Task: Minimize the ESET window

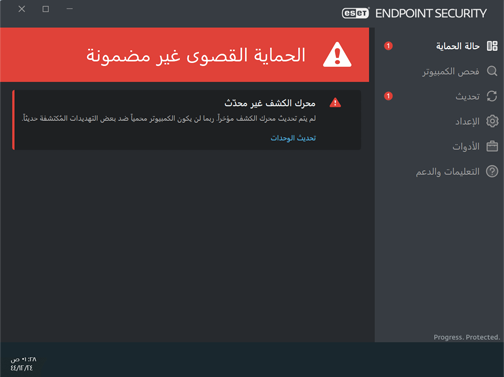Action: [x=69, y=9]
